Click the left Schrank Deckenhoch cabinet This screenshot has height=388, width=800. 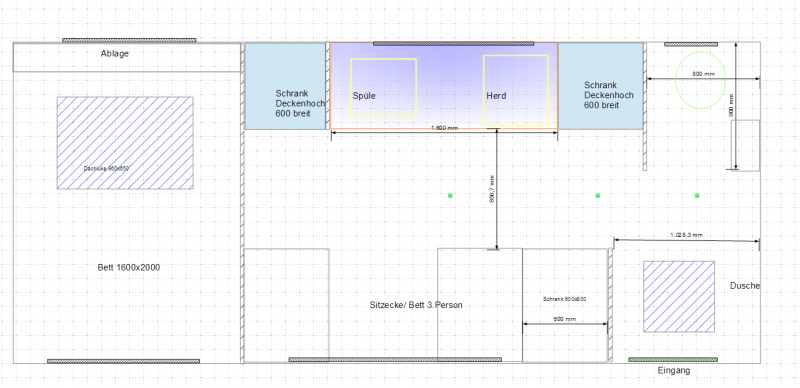pos(285,86)
